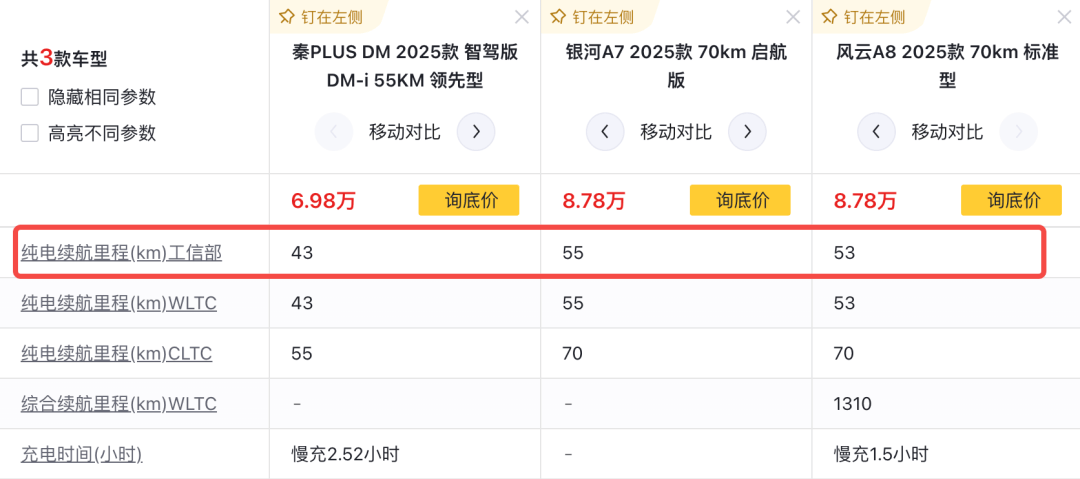Move 风云A8 column to the left
The height and width of the screenshot is (479, 1080).
click(x=876, y=132)
